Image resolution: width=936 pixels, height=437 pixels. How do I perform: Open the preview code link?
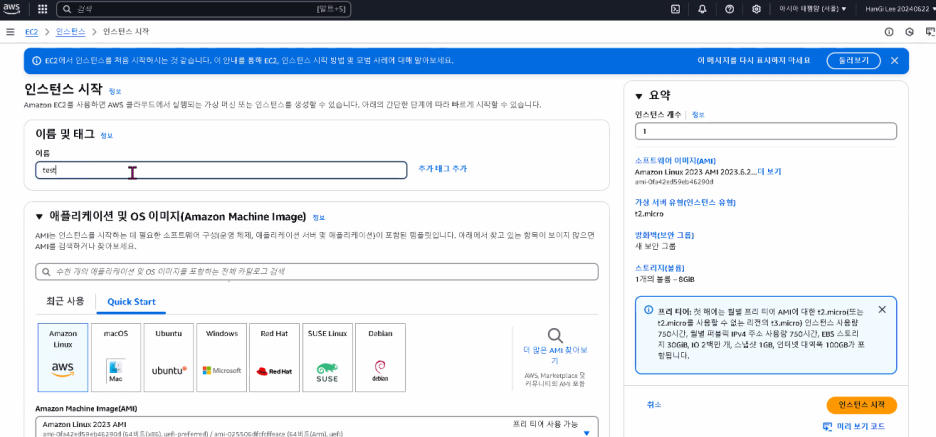pyautogui.click(x=860, y=426)
